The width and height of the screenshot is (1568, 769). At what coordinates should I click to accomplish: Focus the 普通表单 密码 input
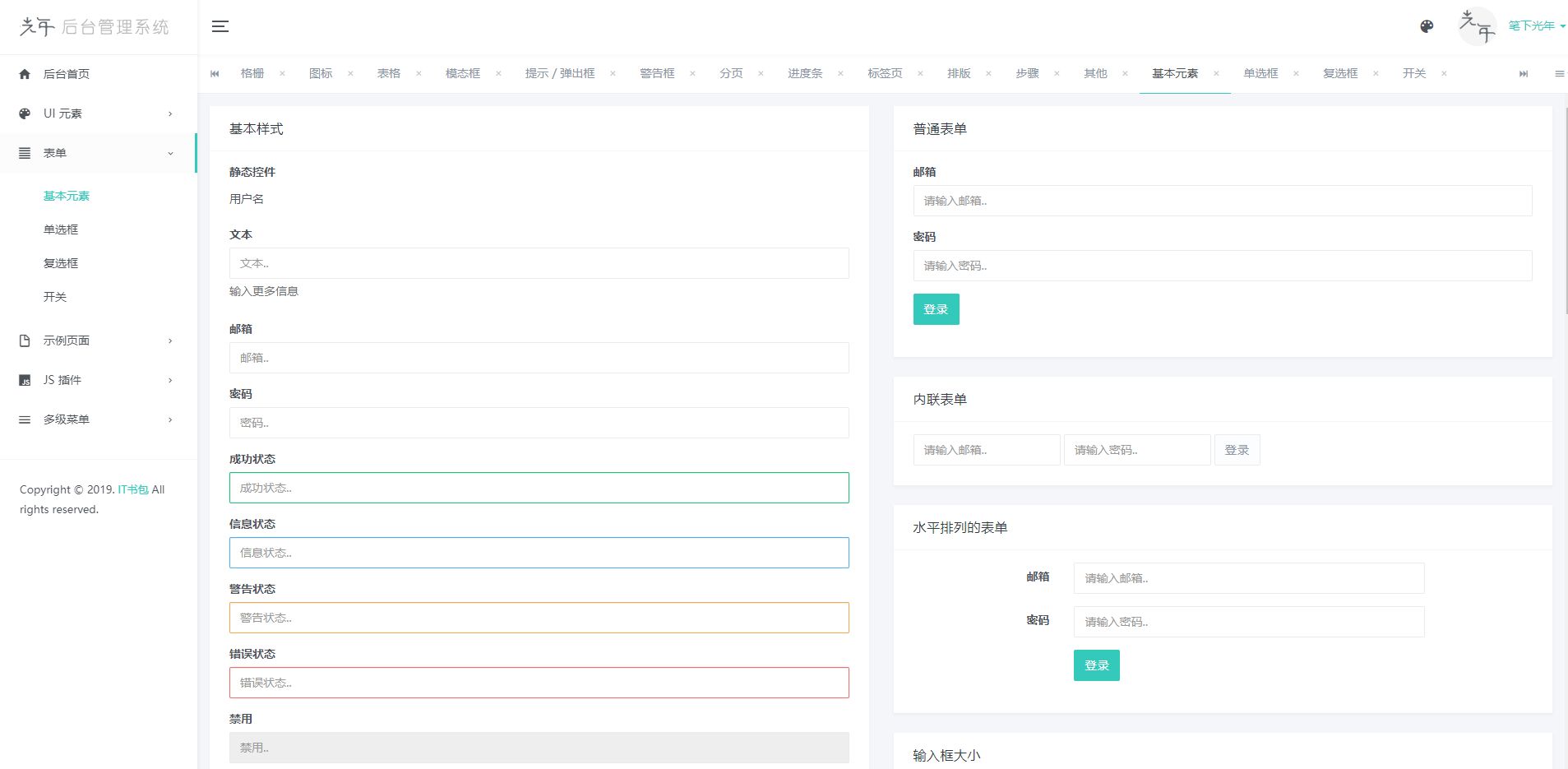[x=1222, y=266]
